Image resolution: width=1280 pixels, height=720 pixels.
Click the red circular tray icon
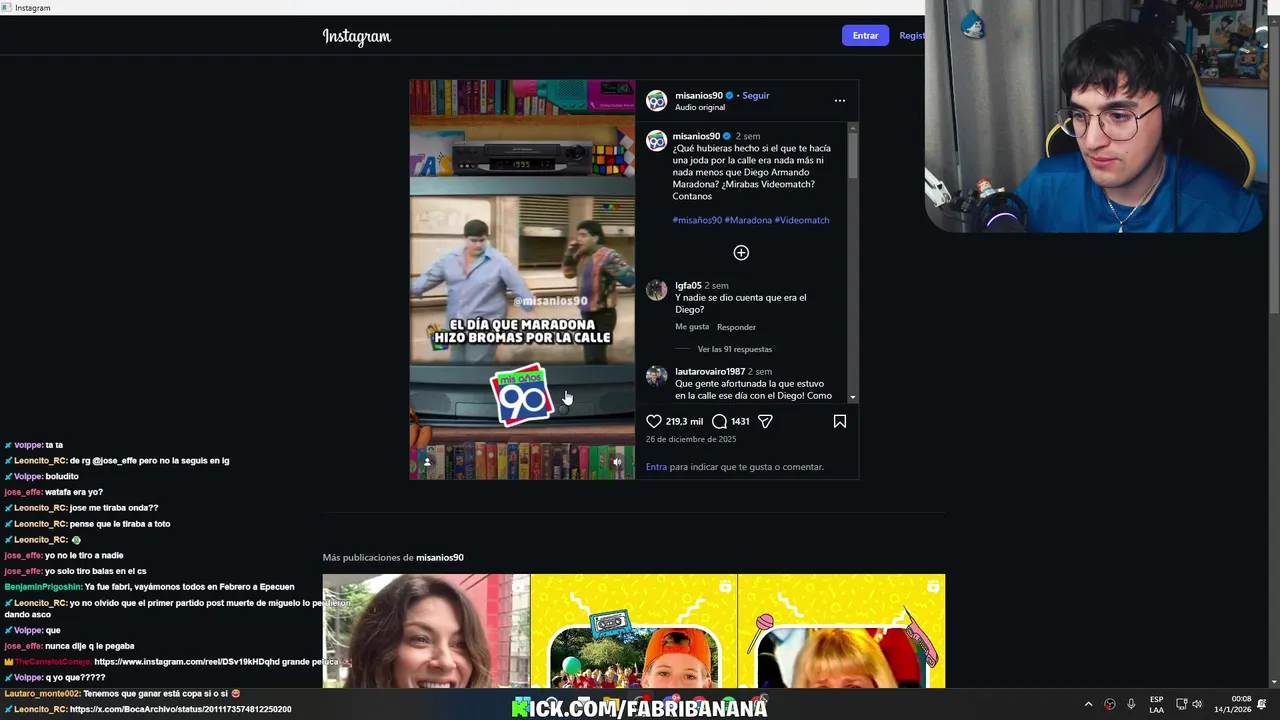(x=1110, y=704)
